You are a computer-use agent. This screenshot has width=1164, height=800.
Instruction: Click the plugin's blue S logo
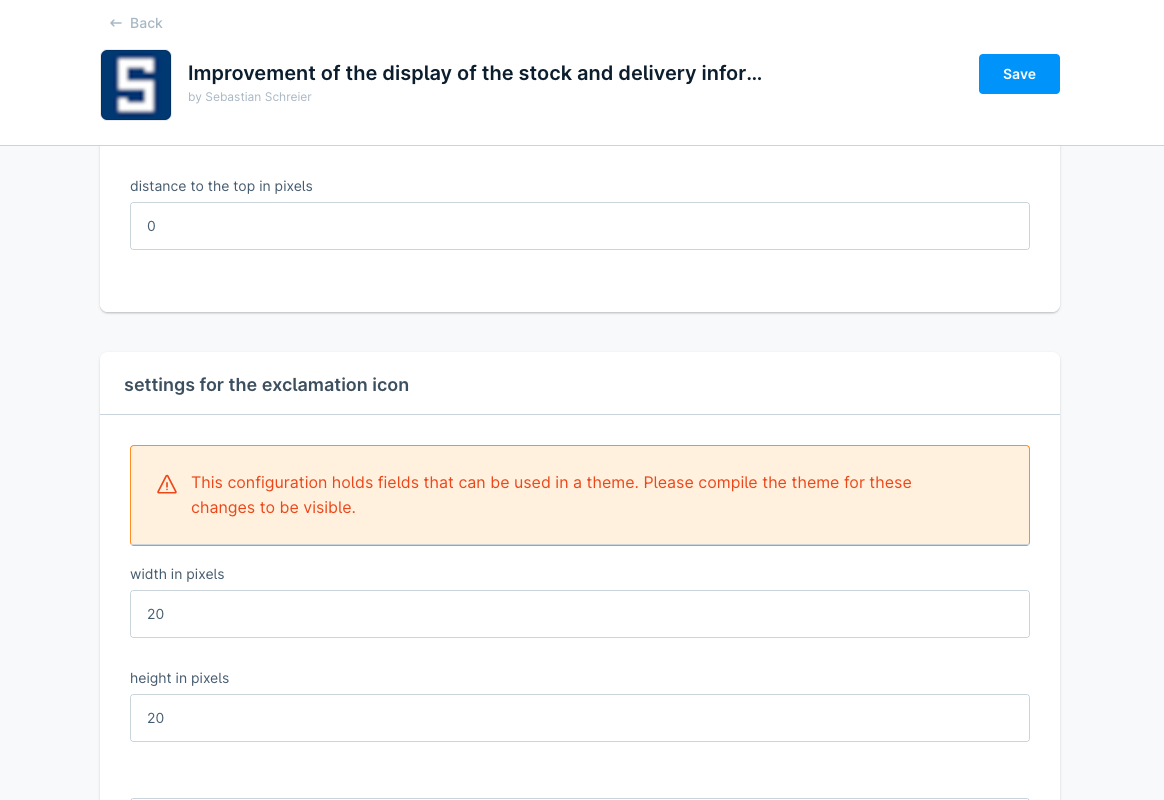136,85
